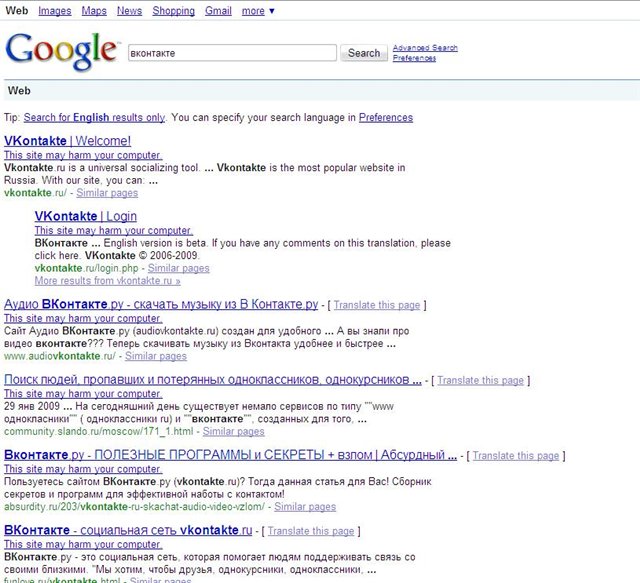Open Preferences link beside the Search button

[x=414, y=58]
